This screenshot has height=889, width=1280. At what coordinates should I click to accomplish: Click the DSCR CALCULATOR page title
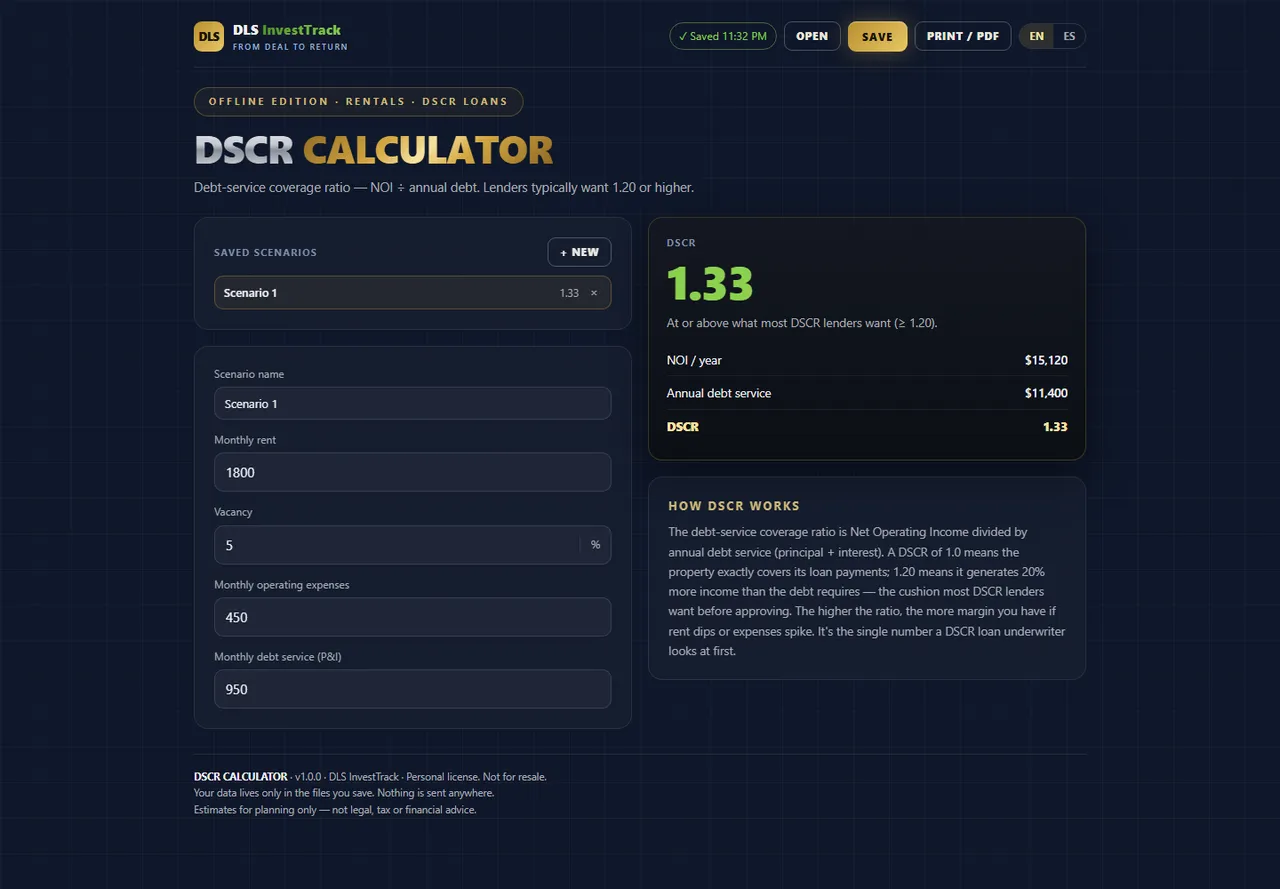point(373,150)
